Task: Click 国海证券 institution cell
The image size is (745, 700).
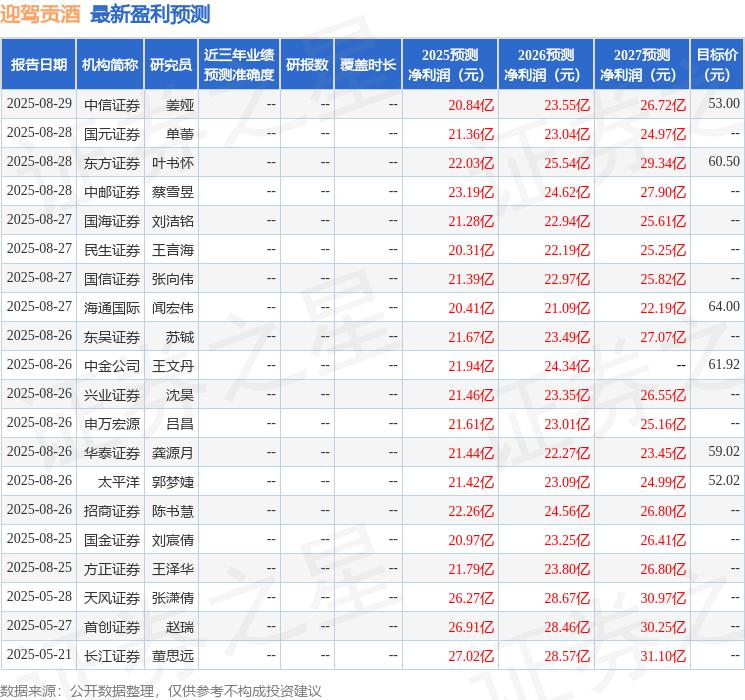Action: (x=112, y=221)
